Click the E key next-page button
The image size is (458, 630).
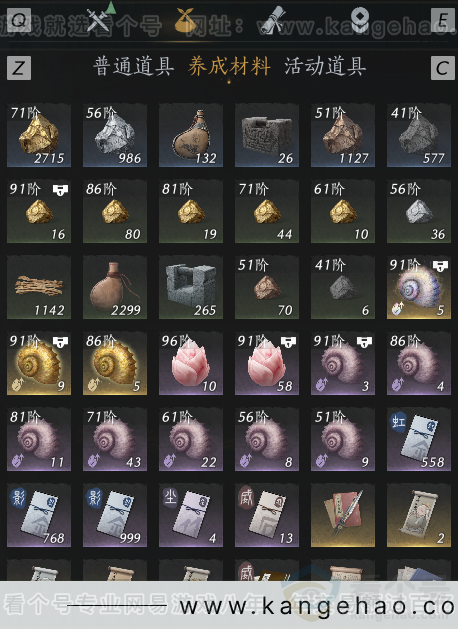[x=442, y=19]
